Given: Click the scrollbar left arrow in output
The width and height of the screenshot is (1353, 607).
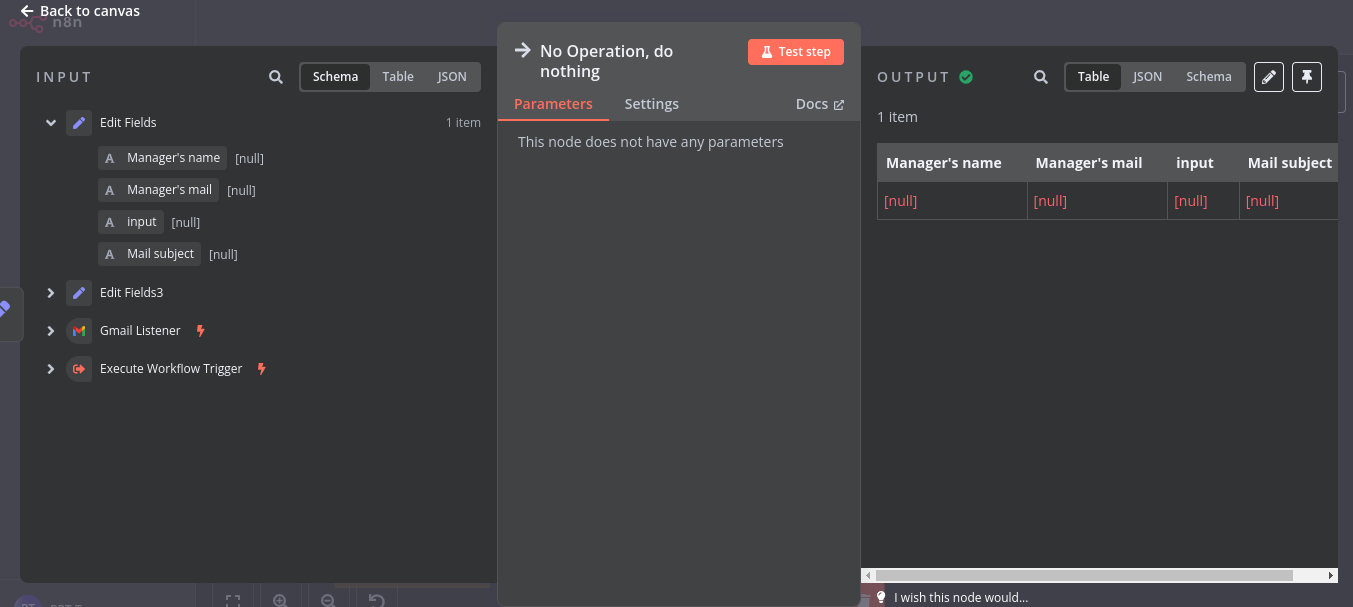Looking at the screenshot, I should click(868, 576).
